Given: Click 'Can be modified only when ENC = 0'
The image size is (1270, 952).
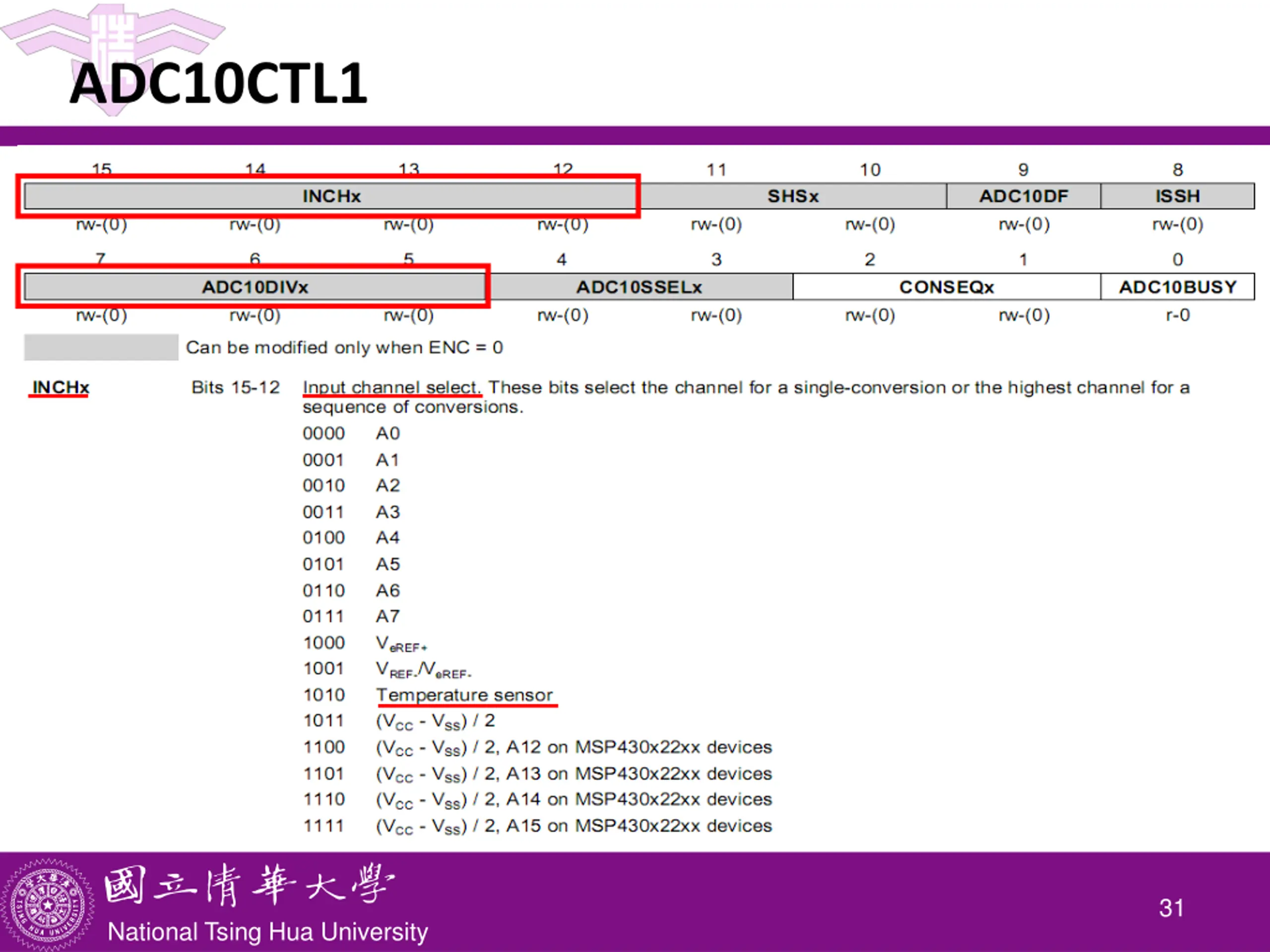Looking at the screenshot, I should coord(344,348).
